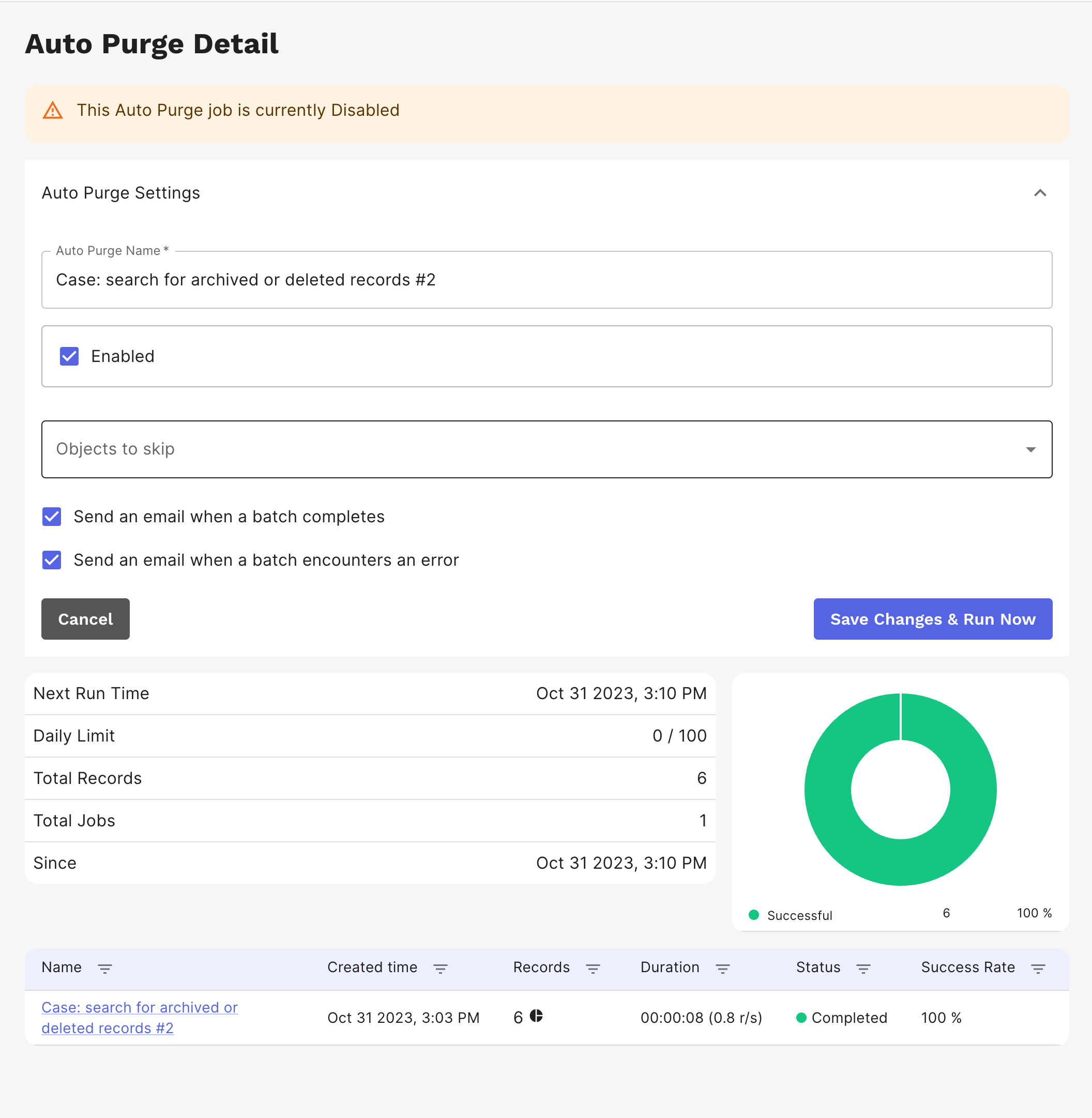
Task: Open the Objects to skip dropdown
Action: point(547,449)
